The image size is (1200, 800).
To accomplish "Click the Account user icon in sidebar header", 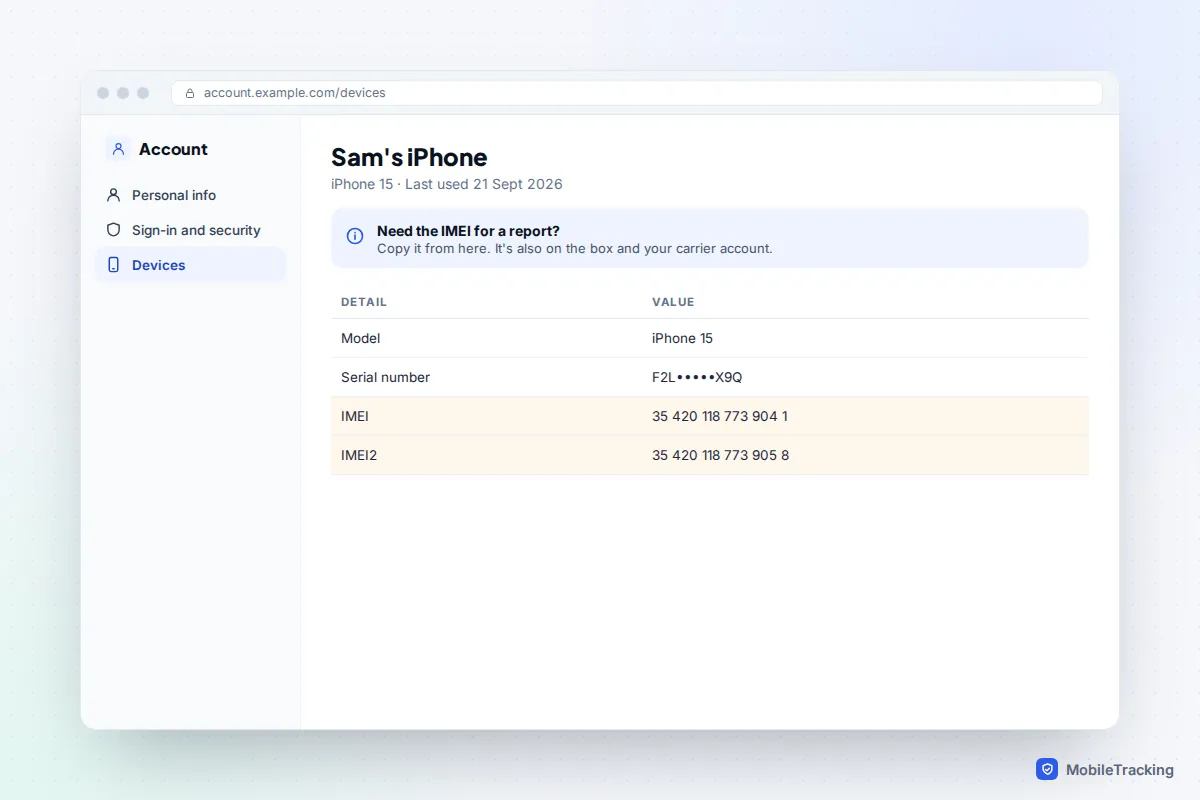I will [x=118, y=149].
